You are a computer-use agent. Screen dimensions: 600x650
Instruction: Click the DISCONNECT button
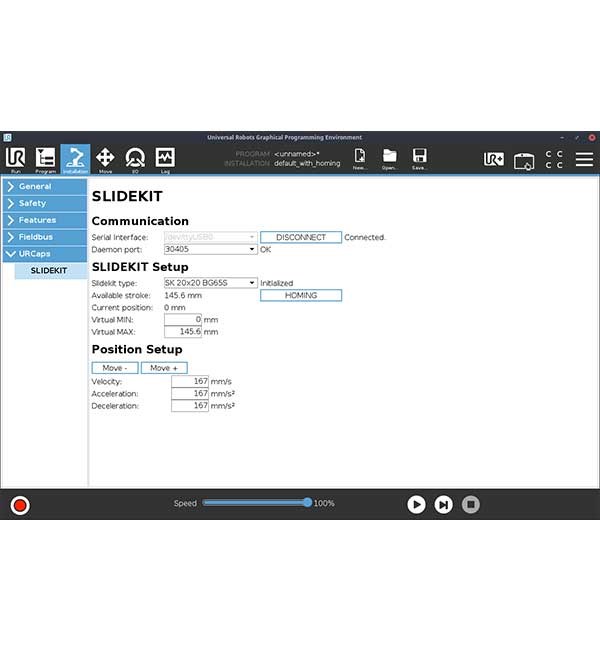(301, 237)
